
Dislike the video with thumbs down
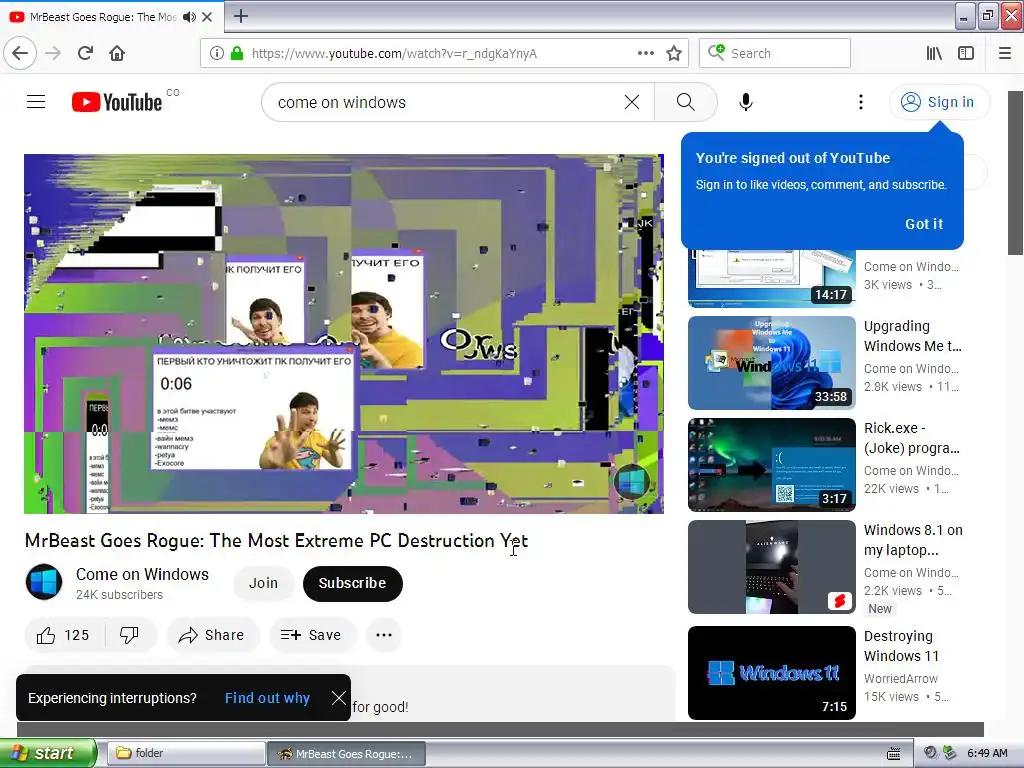click(129, 635)
